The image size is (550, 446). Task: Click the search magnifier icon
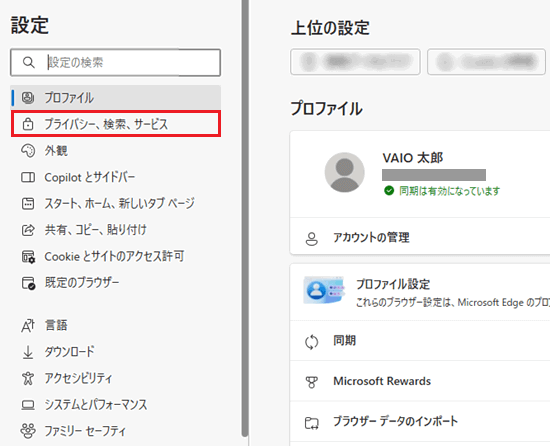28,62
